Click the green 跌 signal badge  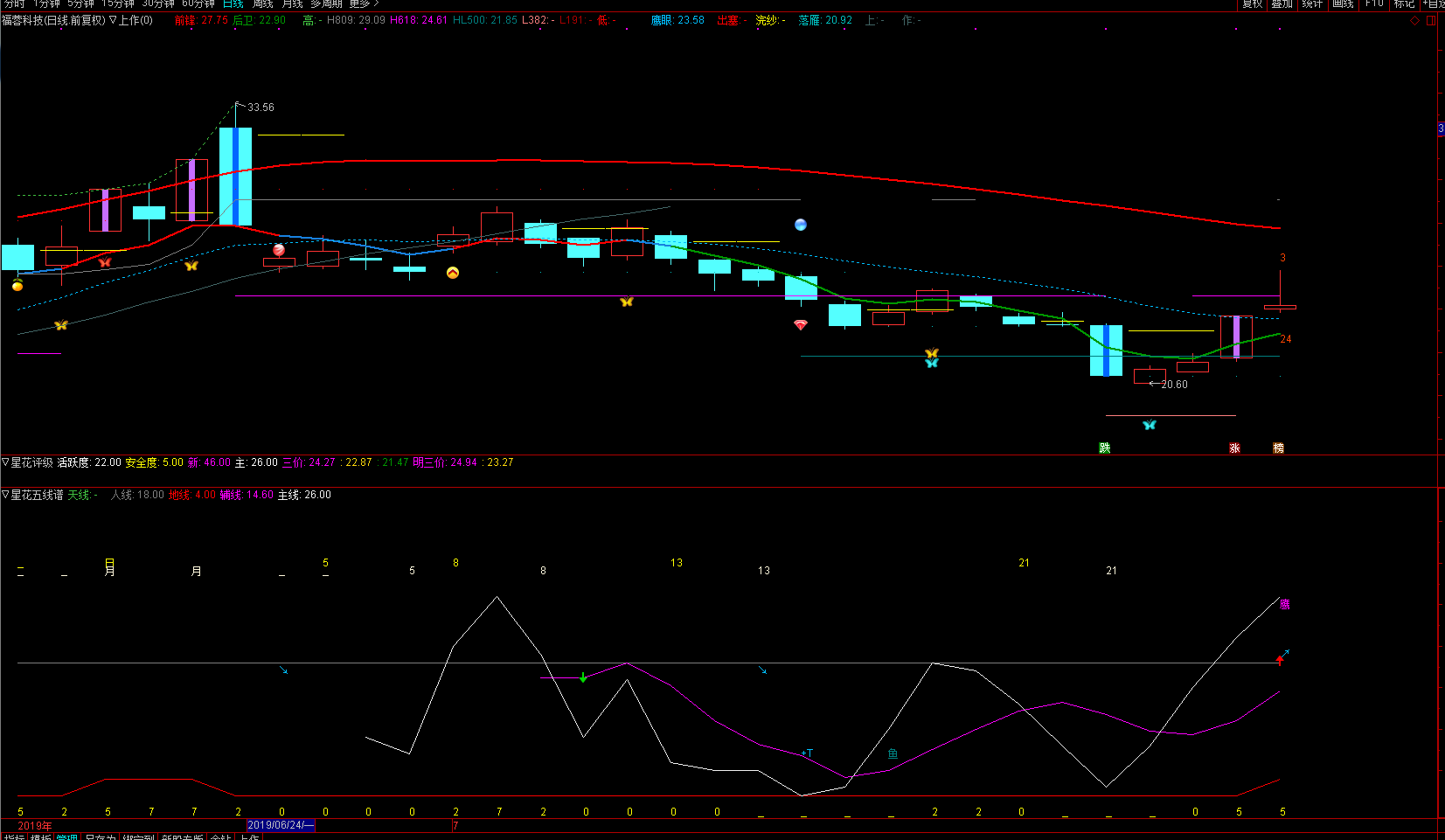[x=1105, y=448]
